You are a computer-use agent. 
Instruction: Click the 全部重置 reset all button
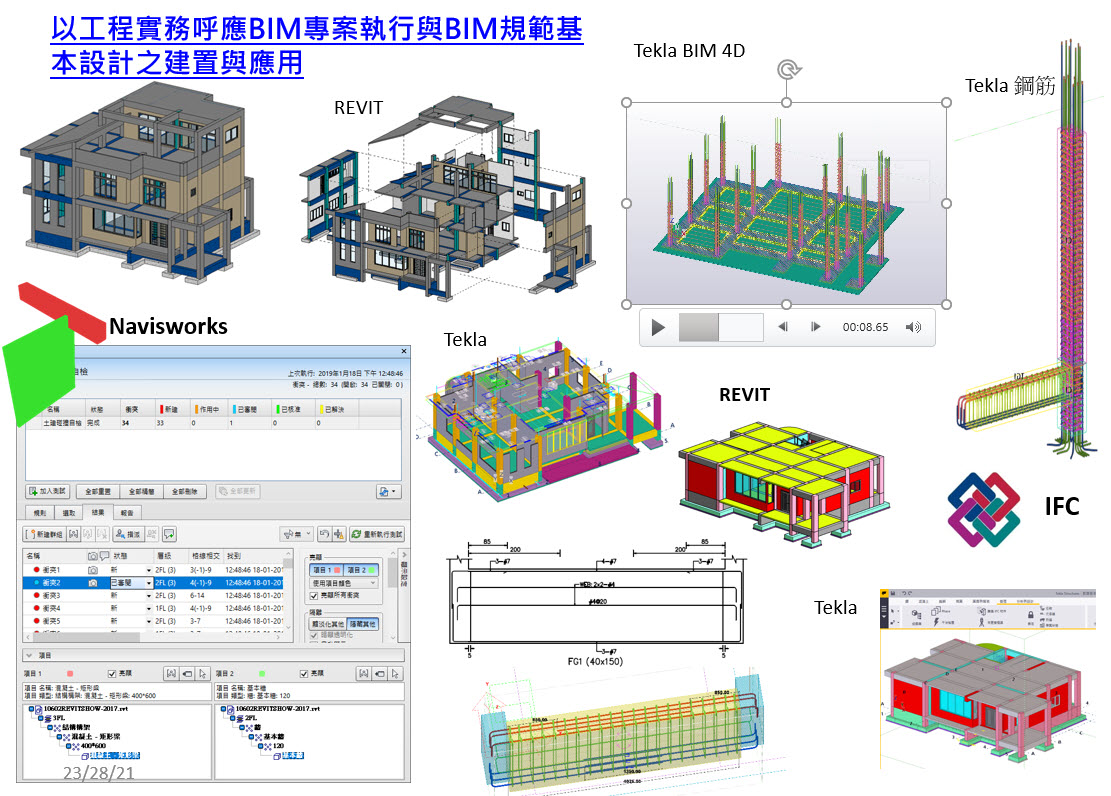(x=98, y=491)
